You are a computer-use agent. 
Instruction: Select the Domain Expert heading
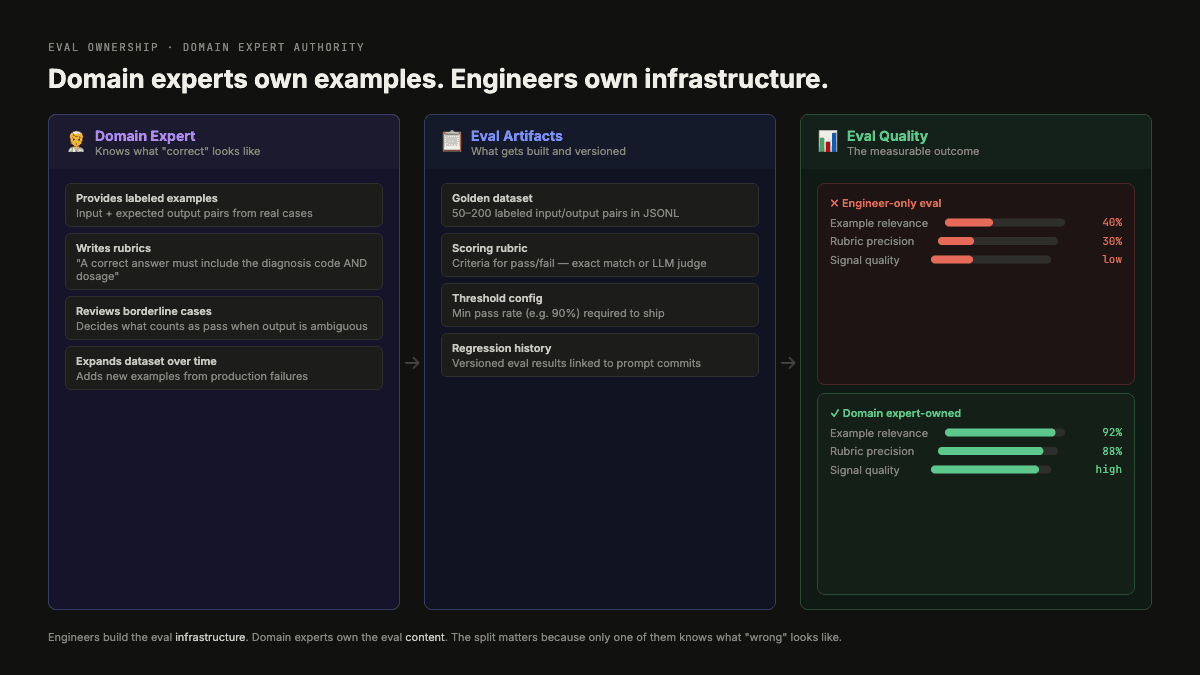pos(145,136)
